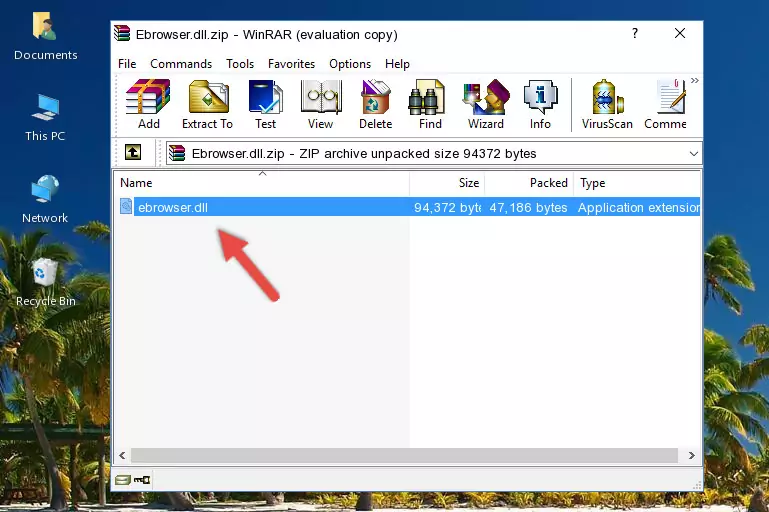Go up one folder level

pyautogui.click(x=133, y=153)
